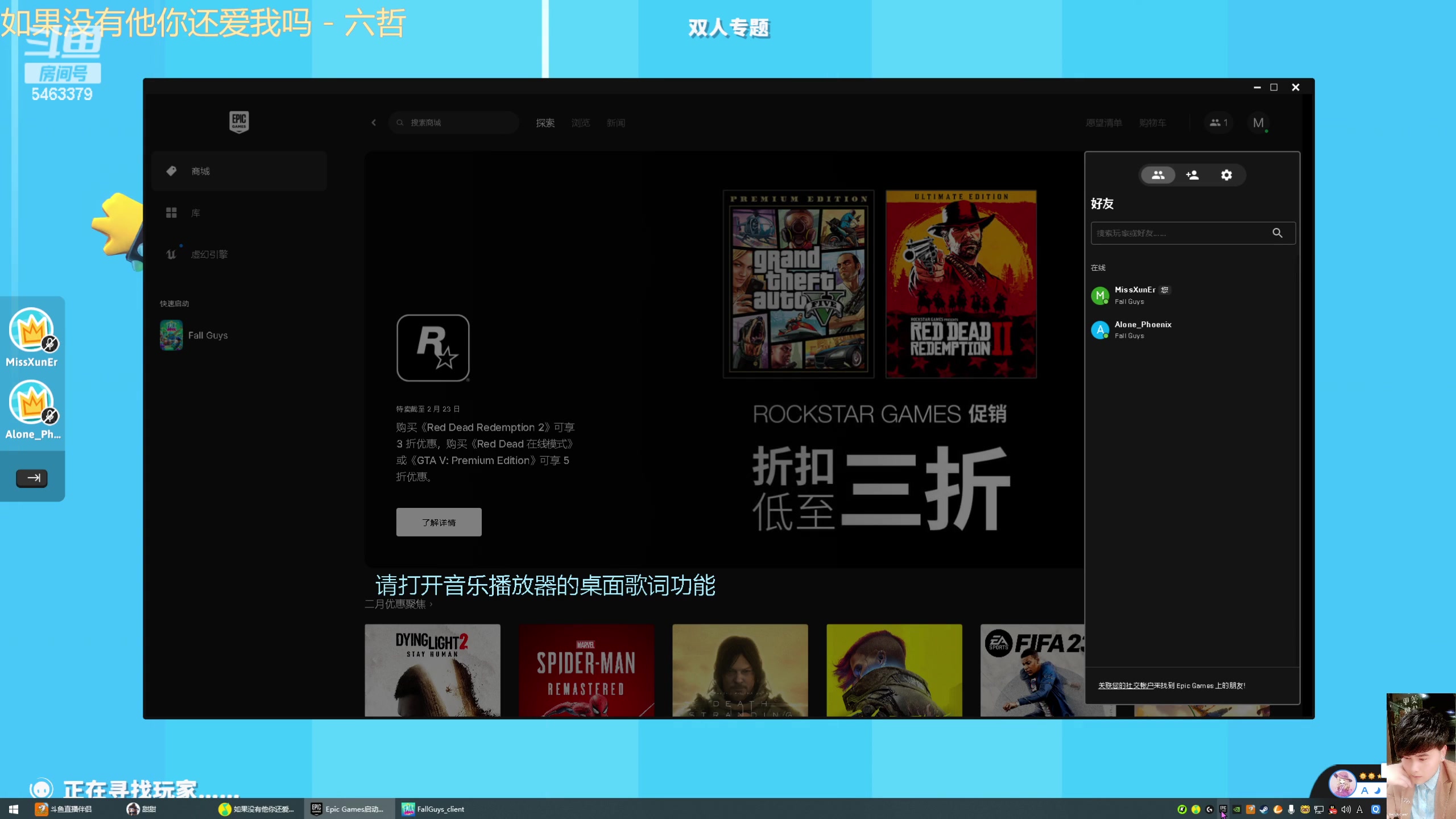The width and height of the screenshot is (1456, 819).
Task: Open friends panel settings gear
Action: point(1227,175)
